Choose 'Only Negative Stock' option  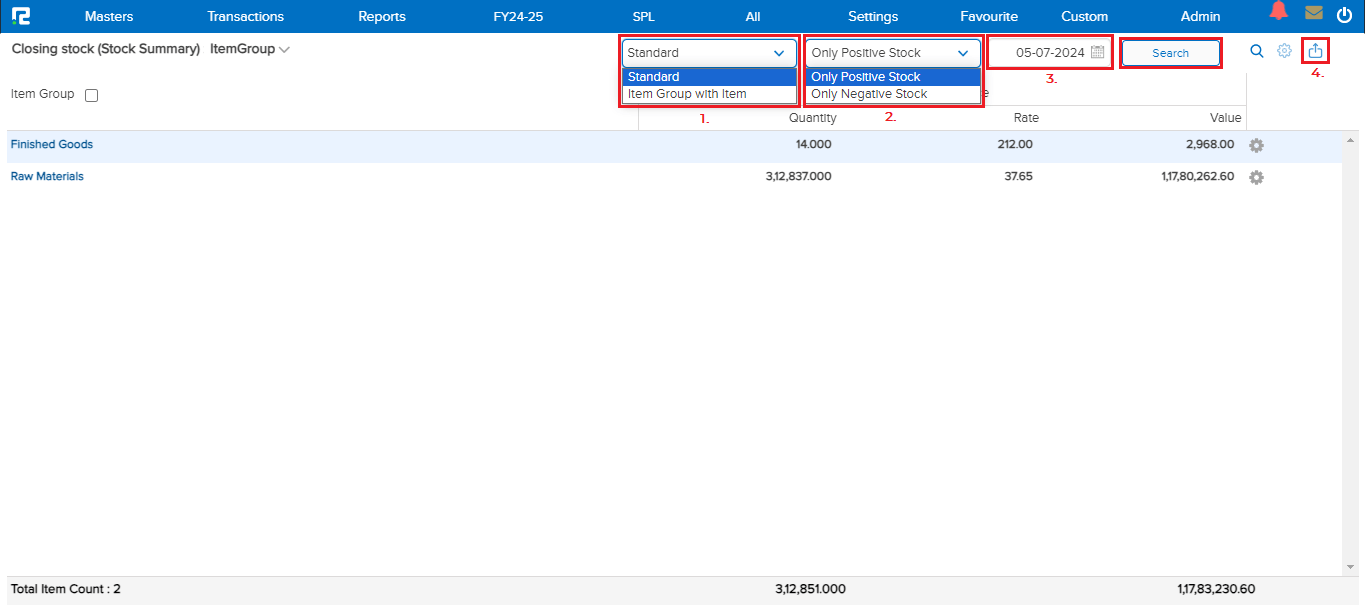[869, 94]
